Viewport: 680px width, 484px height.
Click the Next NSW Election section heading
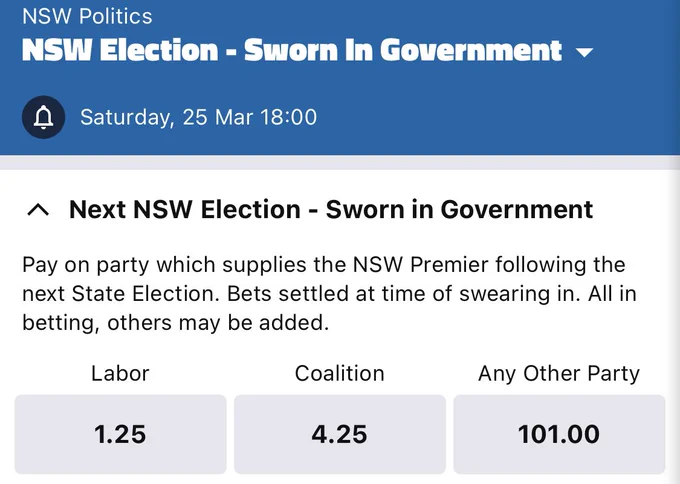331,209
